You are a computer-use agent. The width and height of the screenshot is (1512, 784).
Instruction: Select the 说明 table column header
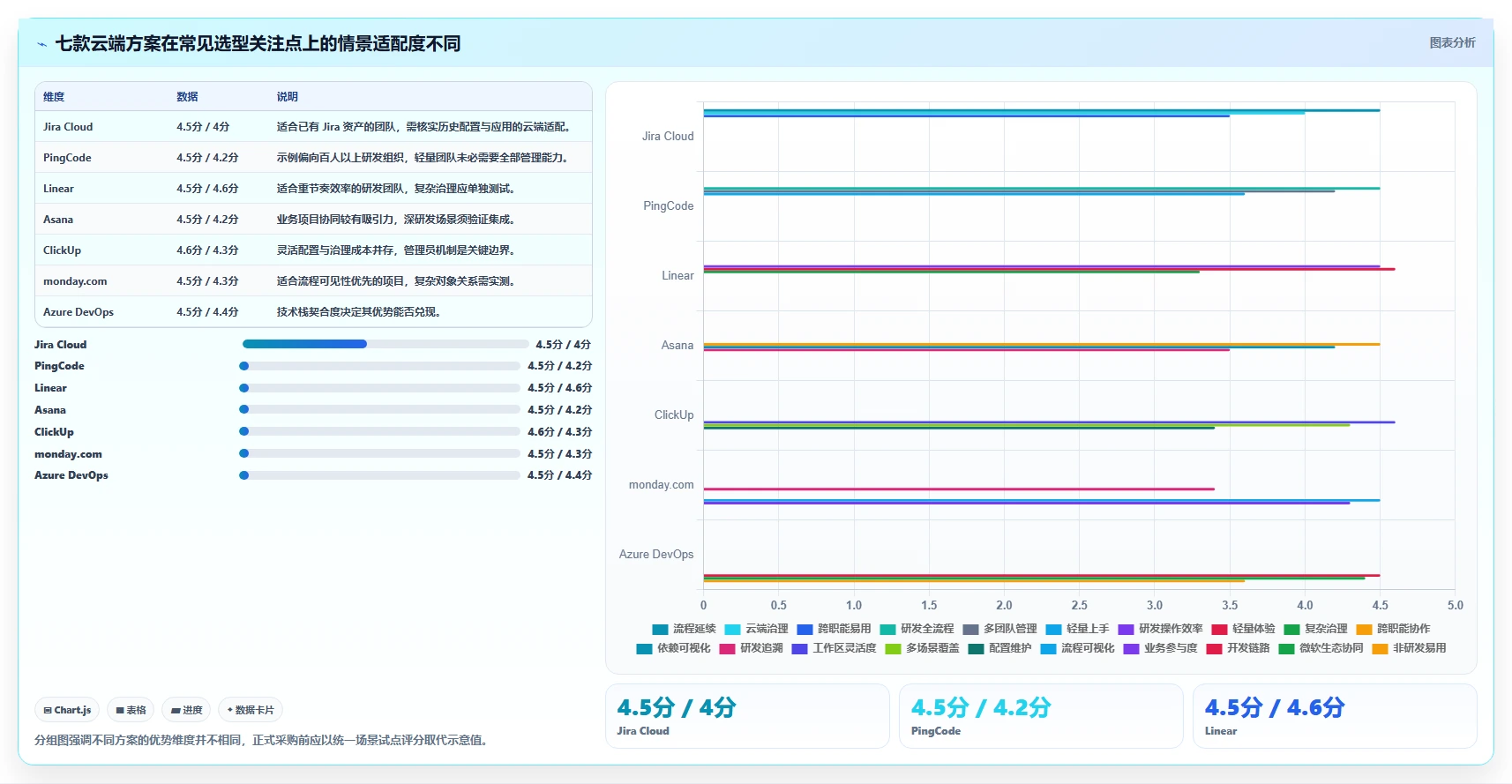point(288,97)
